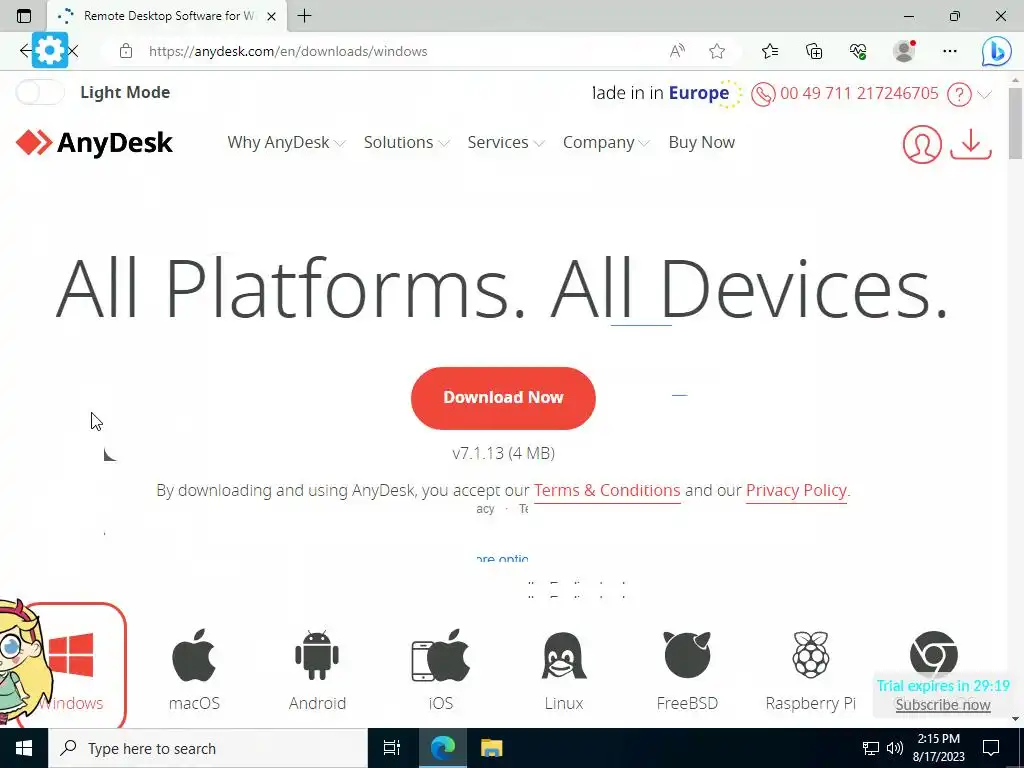Select the Chrome OS platform icon

point(933,654)
